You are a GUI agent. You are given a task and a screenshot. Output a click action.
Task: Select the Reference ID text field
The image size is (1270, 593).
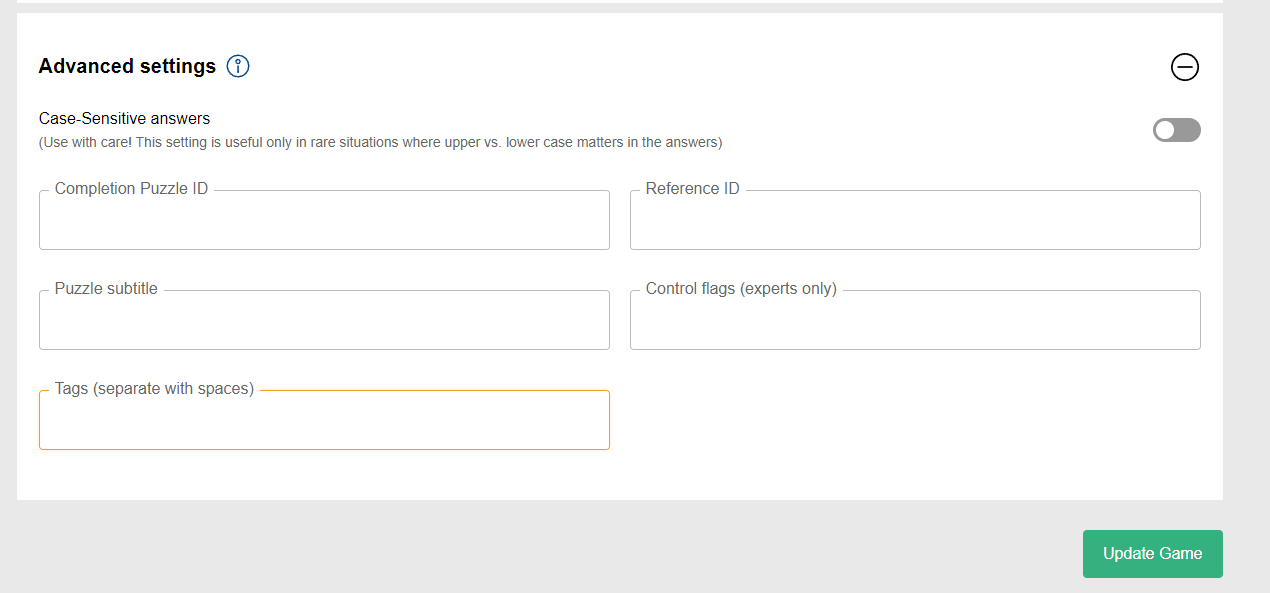915,220
